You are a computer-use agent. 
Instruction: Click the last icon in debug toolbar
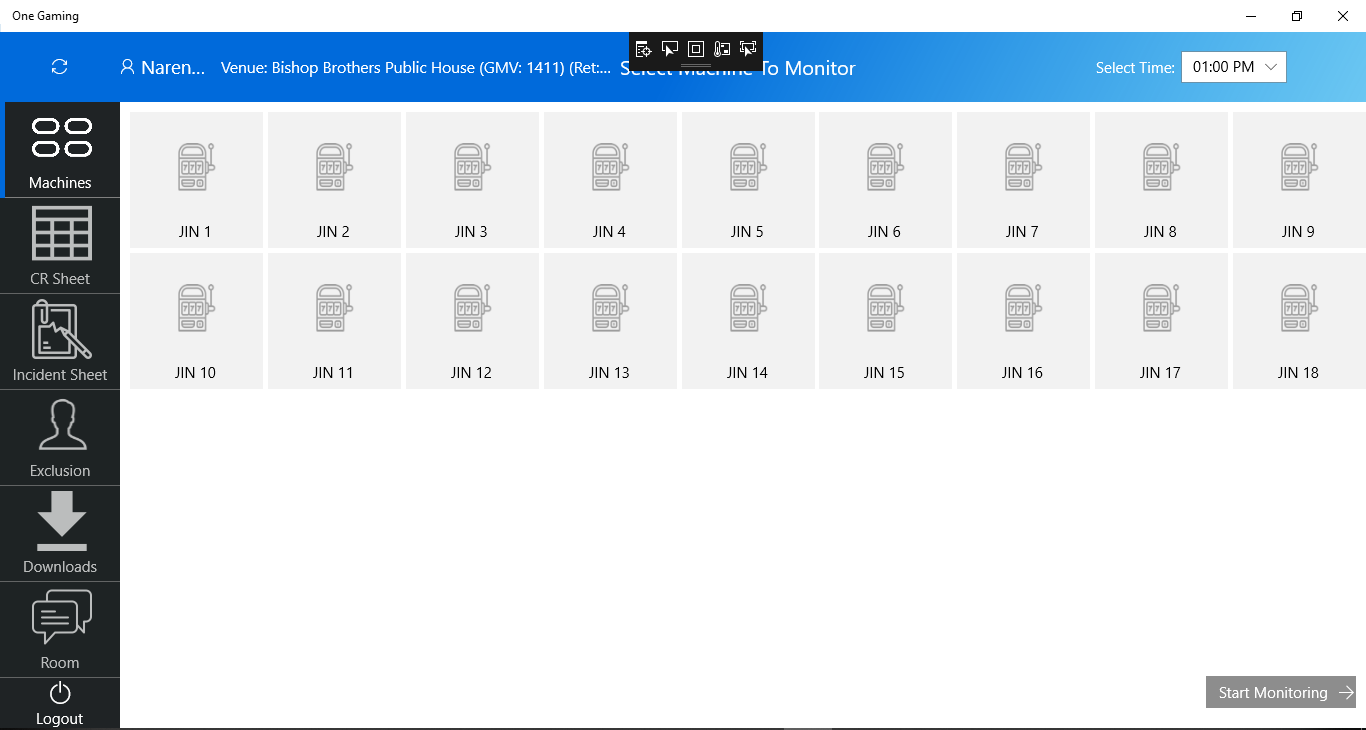748,49
